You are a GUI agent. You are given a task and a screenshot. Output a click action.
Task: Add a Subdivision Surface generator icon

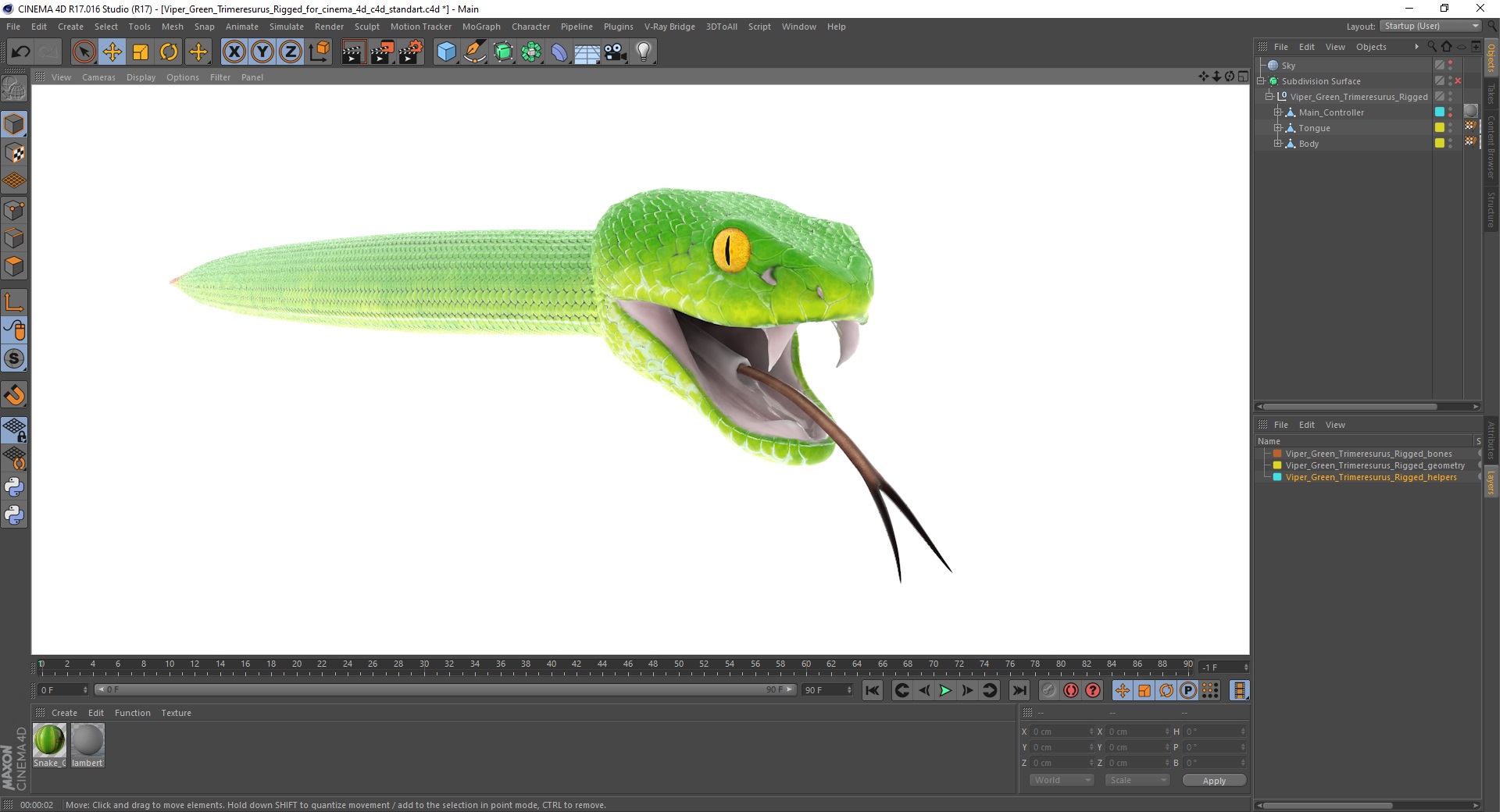click(504, 52)
